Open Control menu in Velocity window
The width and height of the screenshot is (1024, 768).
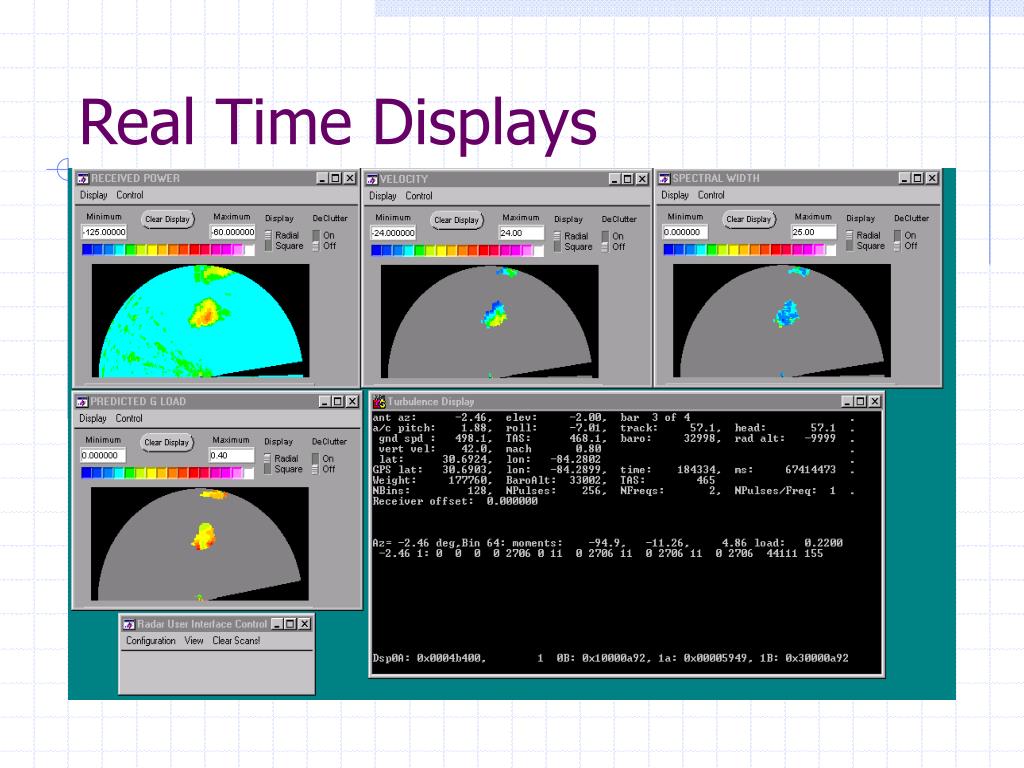click(x=419, y=196)
